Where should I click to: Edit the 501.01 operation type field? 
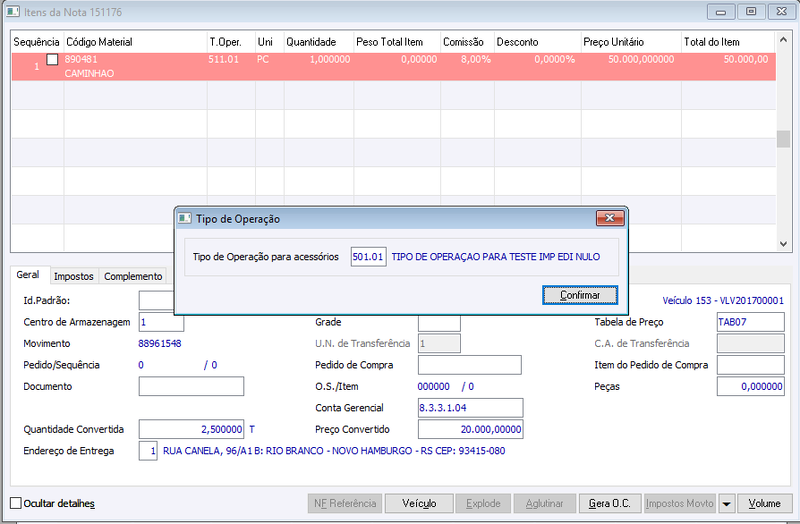click(x=368, y=257)
